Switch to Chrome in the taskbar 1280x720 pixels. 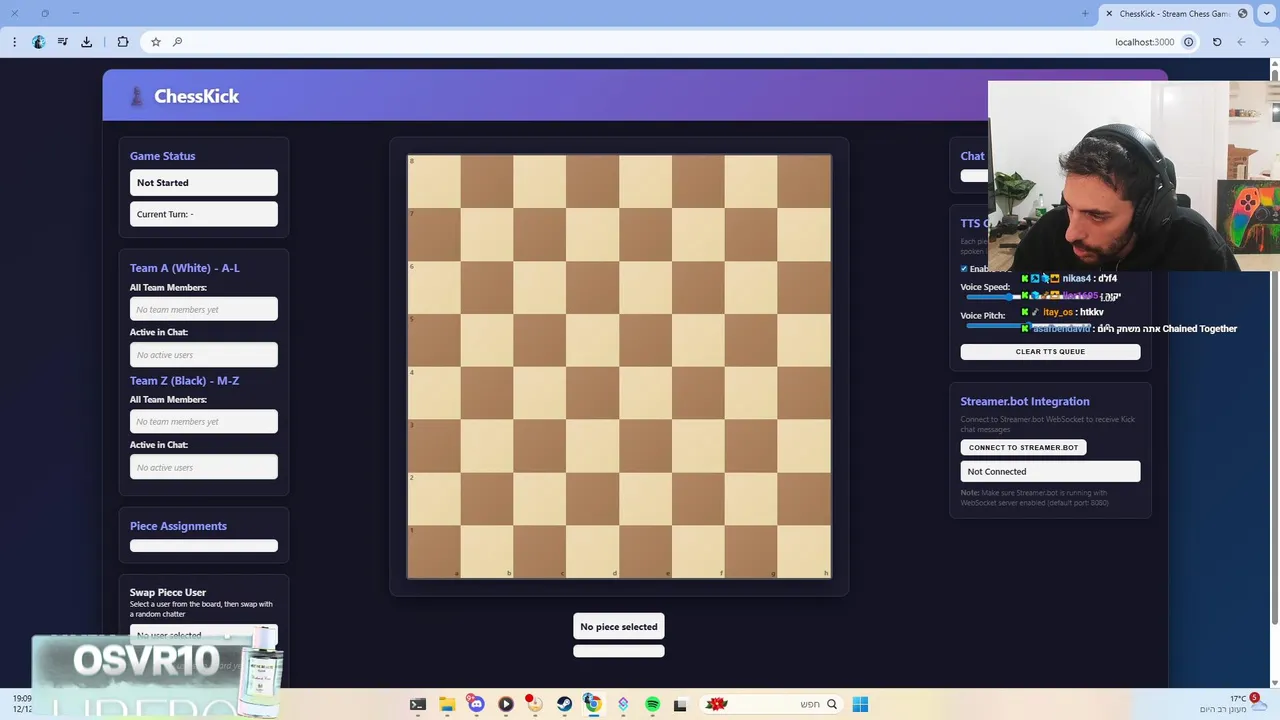click(x=593, y=704)
